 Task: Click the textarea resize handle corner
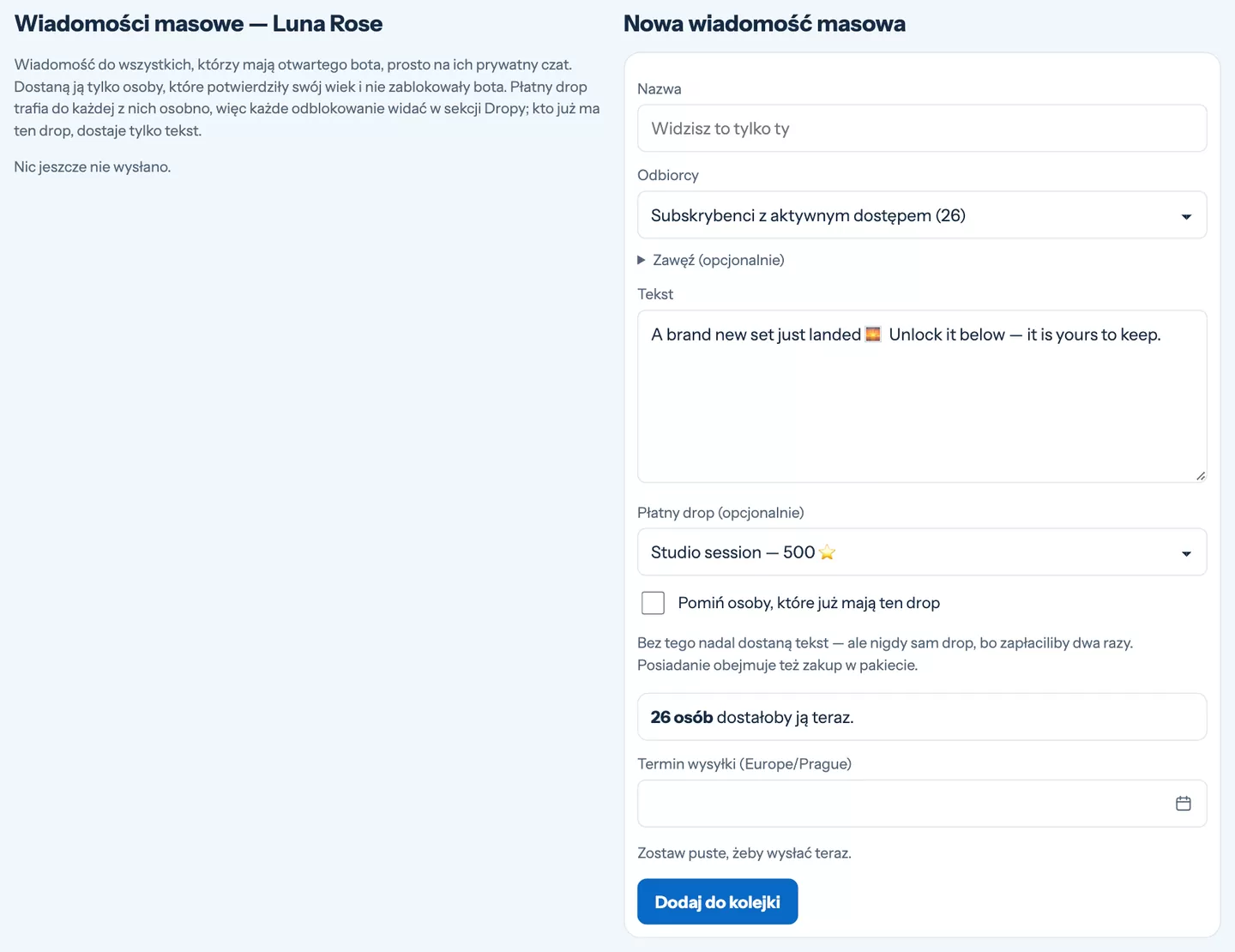(x=1201, y=476)
